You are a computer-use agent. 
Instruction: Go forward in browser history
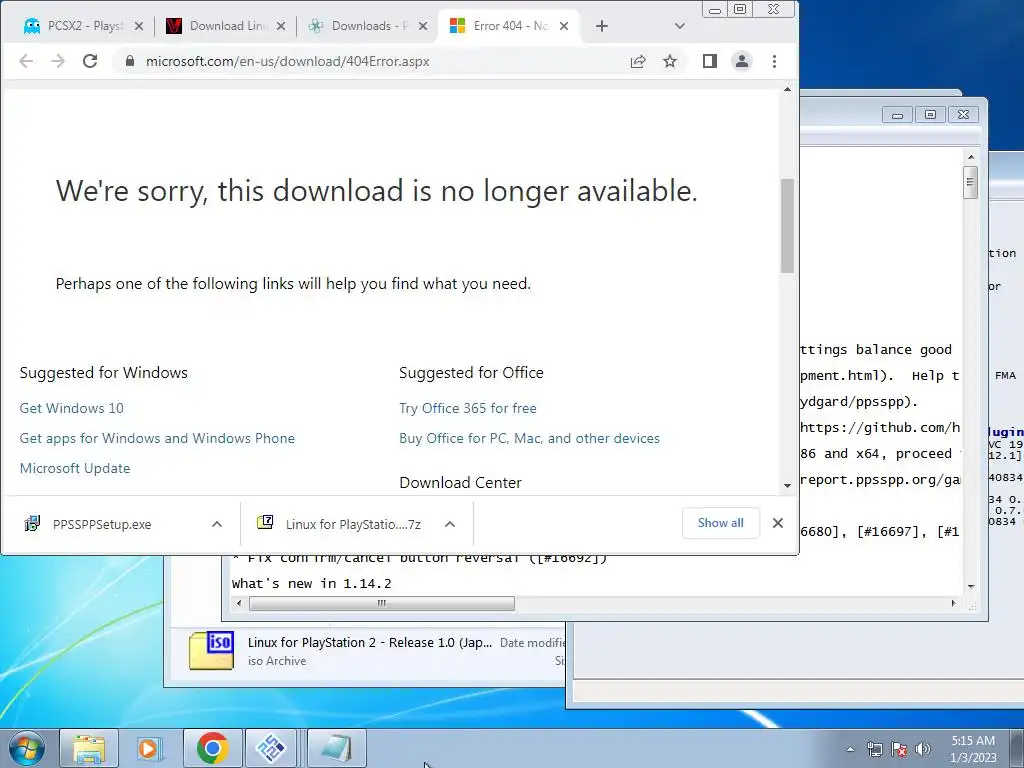click(x=58, y=61)
